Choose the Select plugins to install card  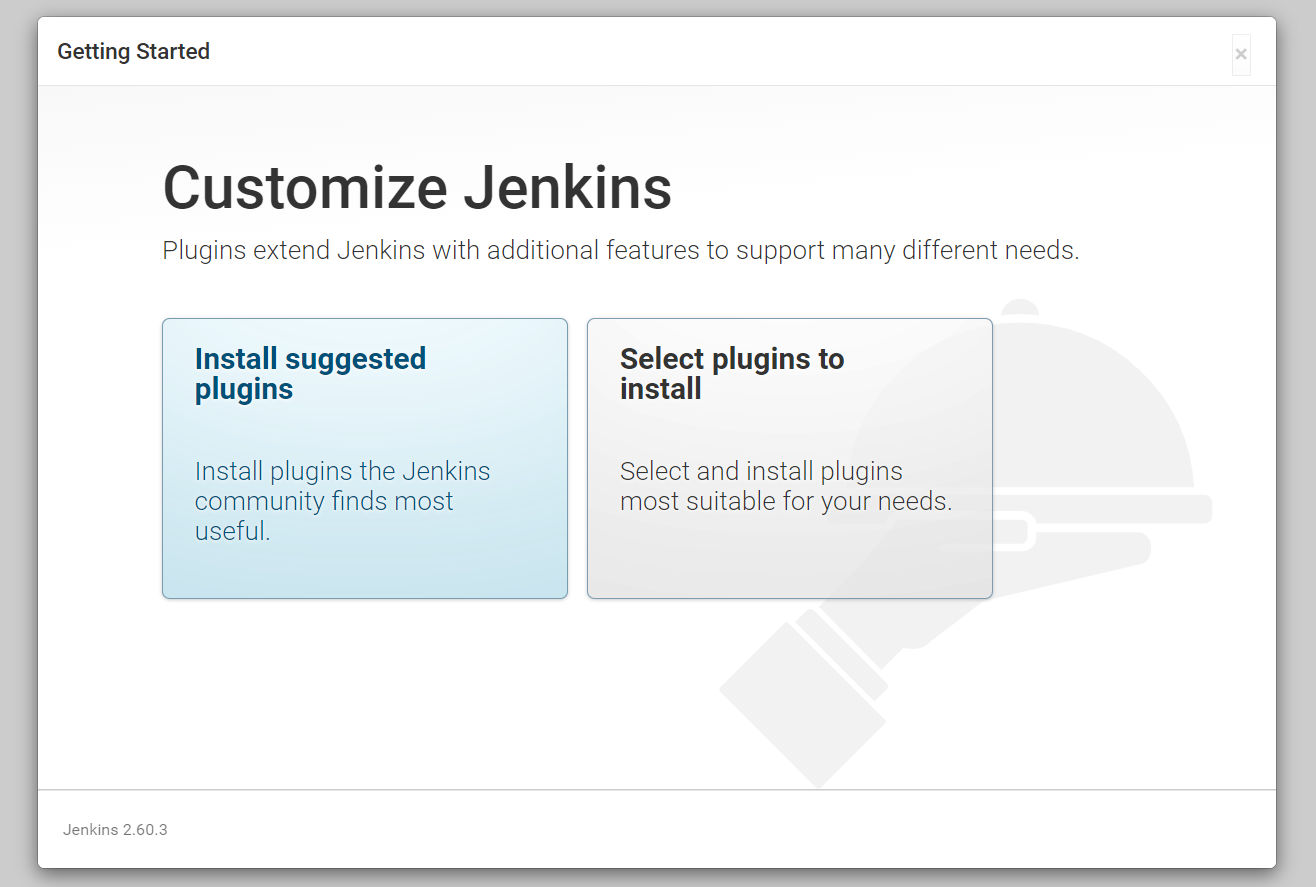tap(789, 458)
